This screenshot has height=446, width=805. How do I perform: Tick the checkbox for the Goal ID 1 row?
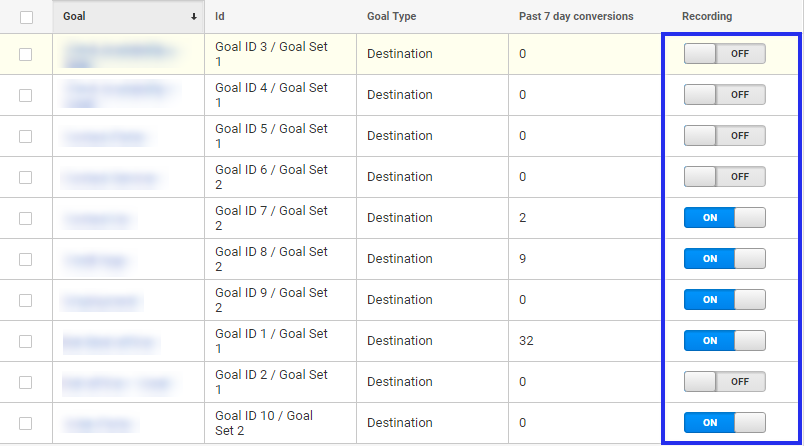click(x=25, y=341)
